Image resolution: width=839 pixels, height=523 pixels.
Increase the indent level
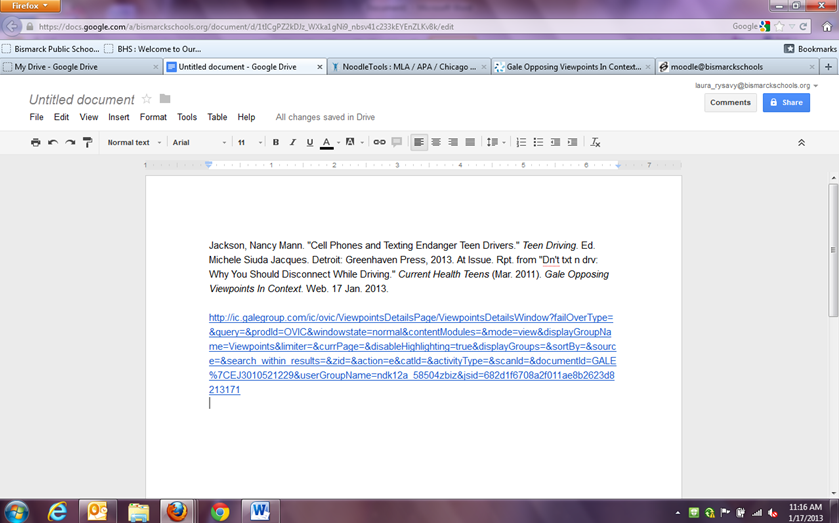pyautogui.click(x=573, y=142)
